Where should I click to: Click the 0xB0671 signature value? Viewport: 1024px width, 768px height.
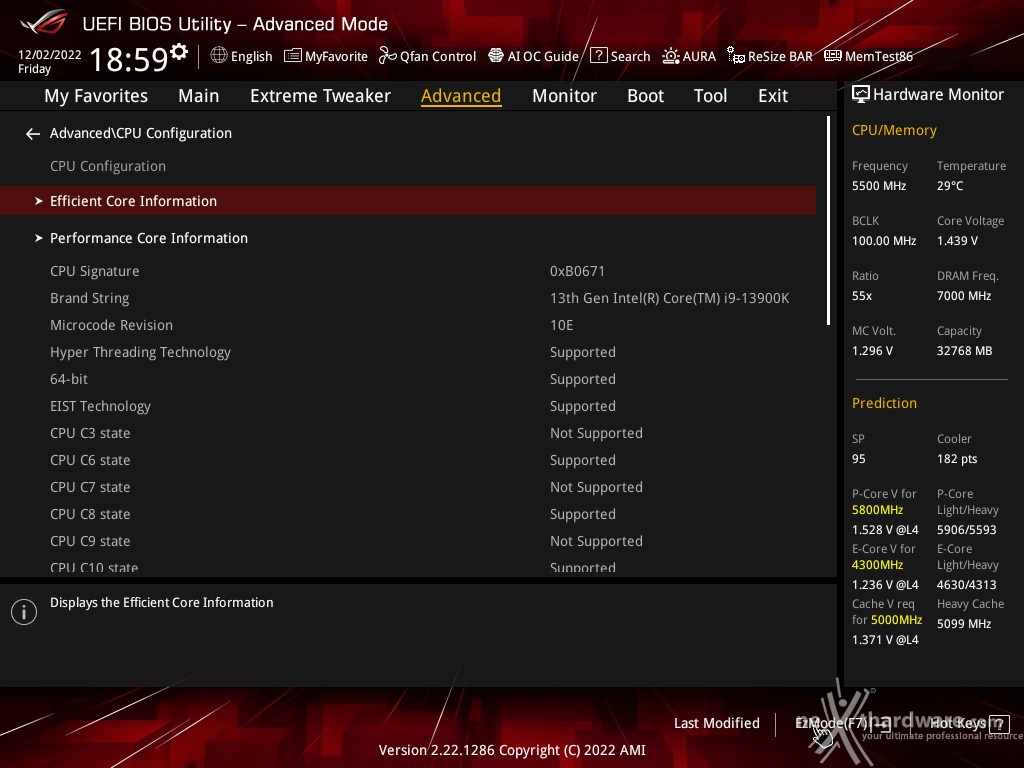click(577, 271)
